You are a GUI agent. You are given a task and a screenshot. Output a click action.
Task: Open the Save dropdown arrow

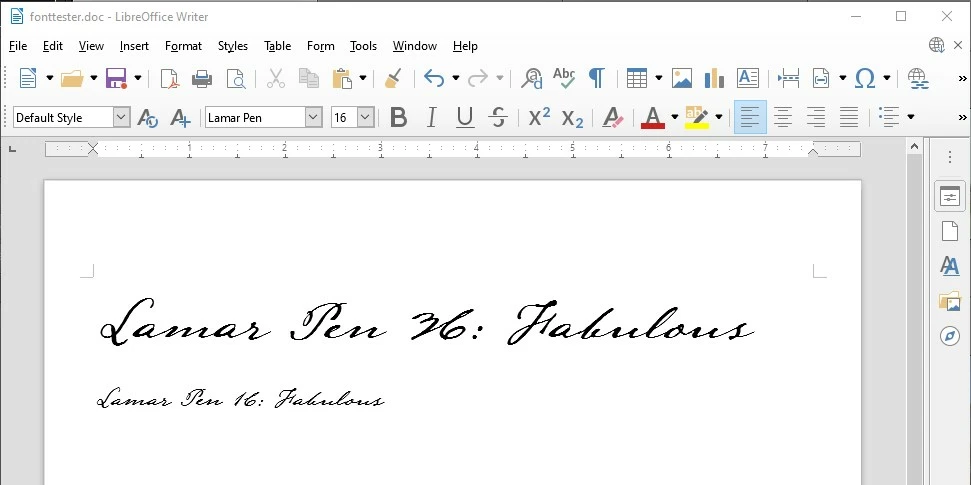click(137, 78)
